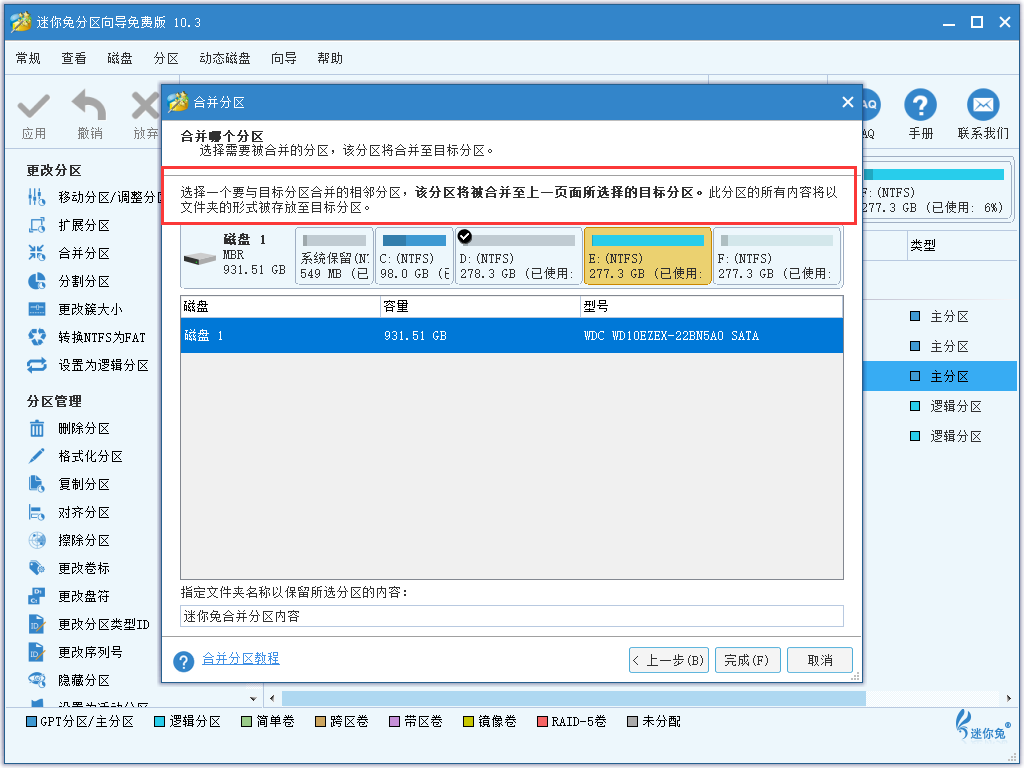Click the 撤销 (Undo) arrow icon
The height and width of the screenshot is (768, 1024).
pos(89,105)
